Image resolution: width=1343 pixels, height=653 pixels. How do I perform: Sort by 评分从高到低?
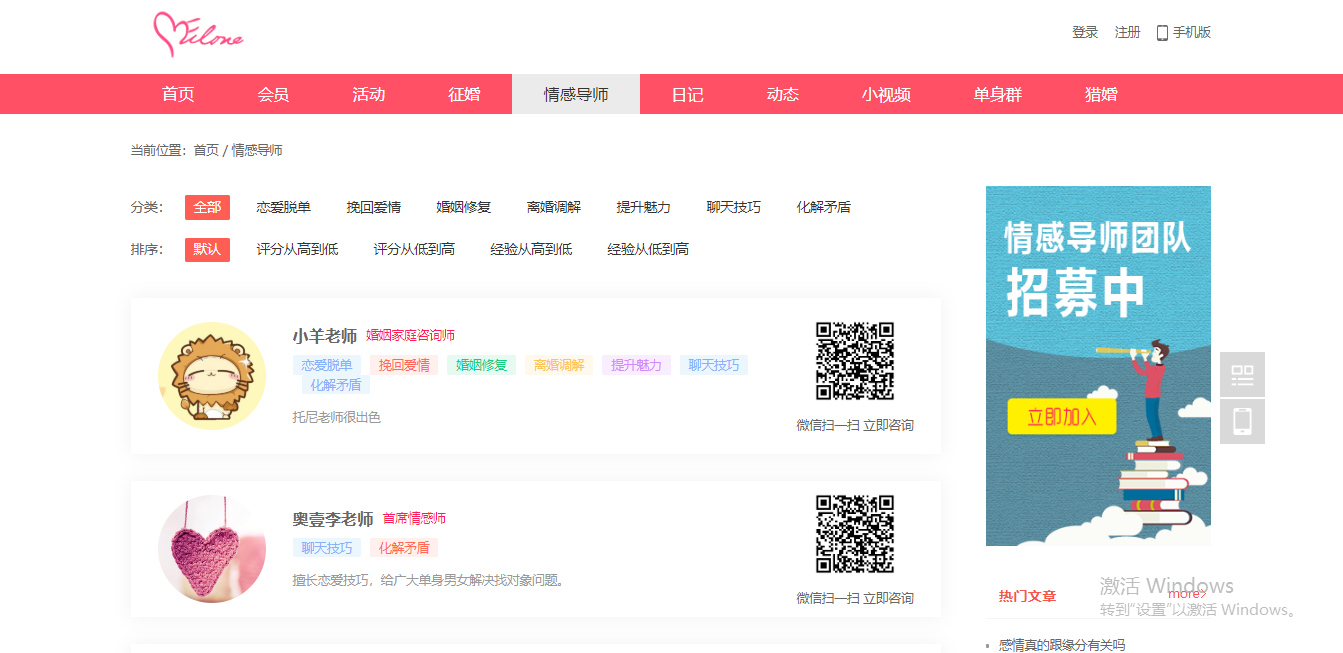pyautogui.click(x=297, y=249)
